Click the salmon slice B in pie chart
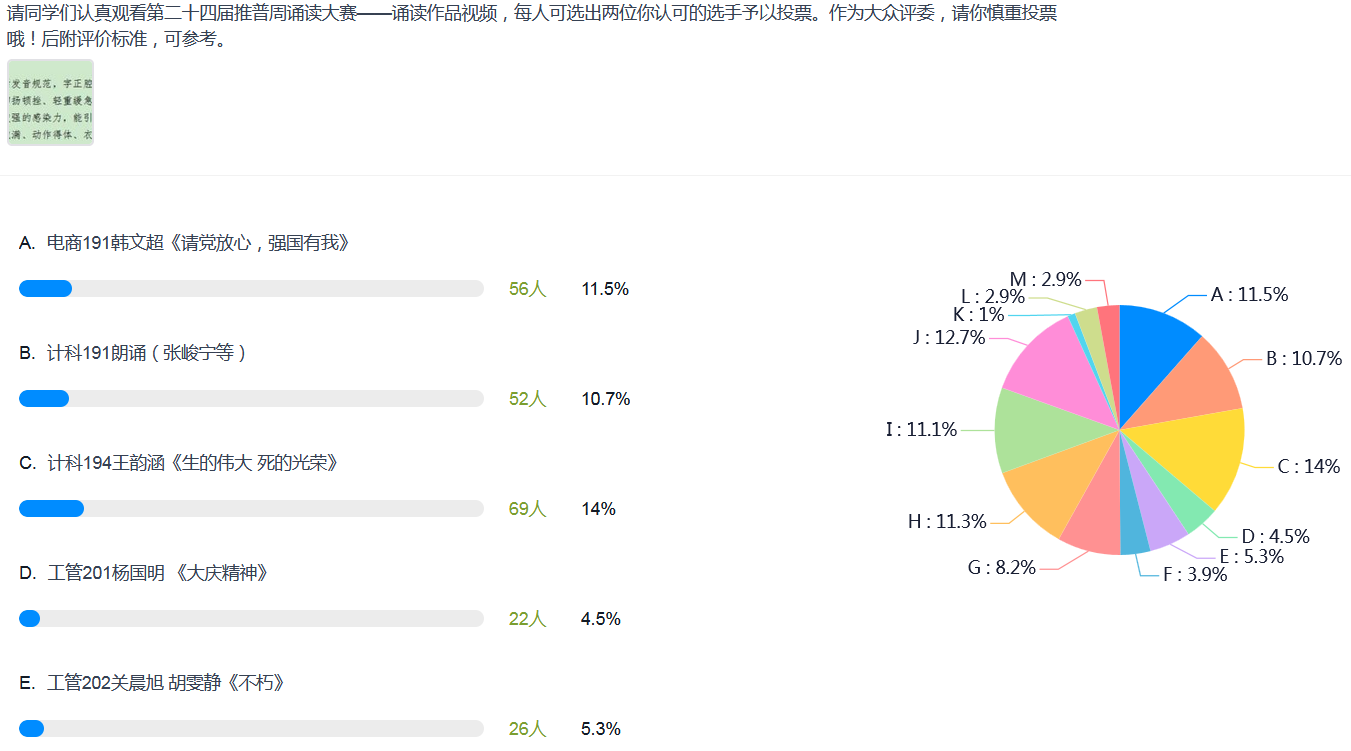Screen dimensions: 1351x751 (x=1196, y=384)
